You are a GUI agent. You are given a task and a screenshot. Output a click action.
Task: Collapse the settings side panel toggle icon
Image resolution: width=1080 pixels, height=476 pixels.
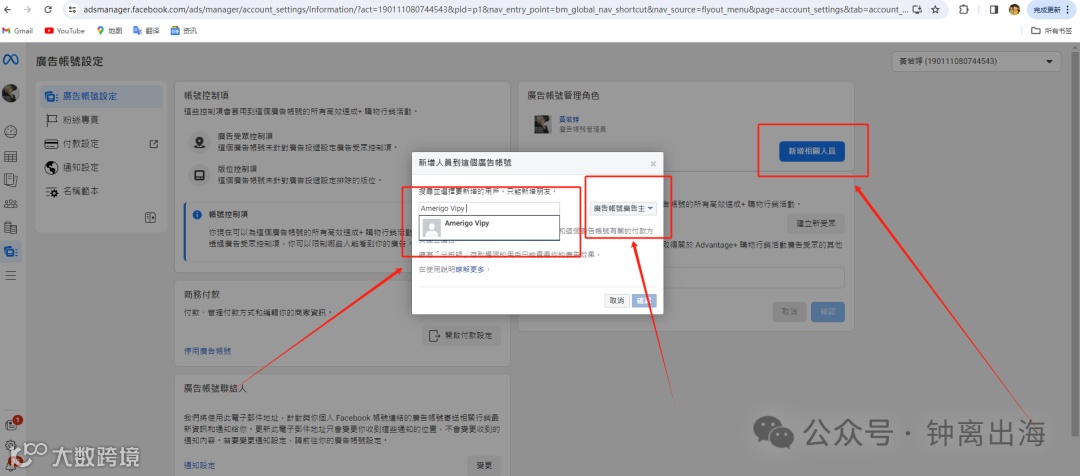[149, 218]
